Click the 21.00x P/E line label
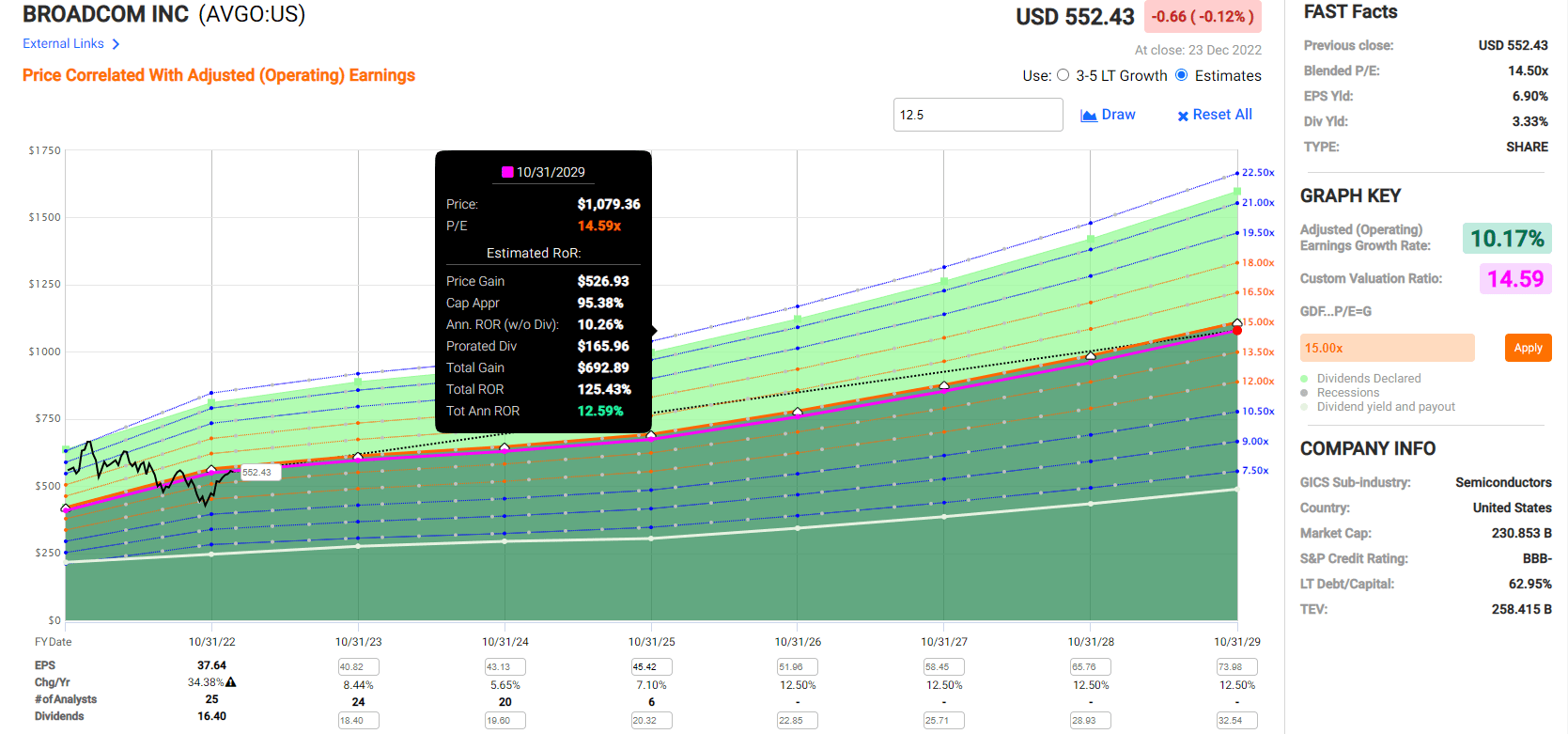Screen dimensions: 1568x734 [x=1258, y=203]
